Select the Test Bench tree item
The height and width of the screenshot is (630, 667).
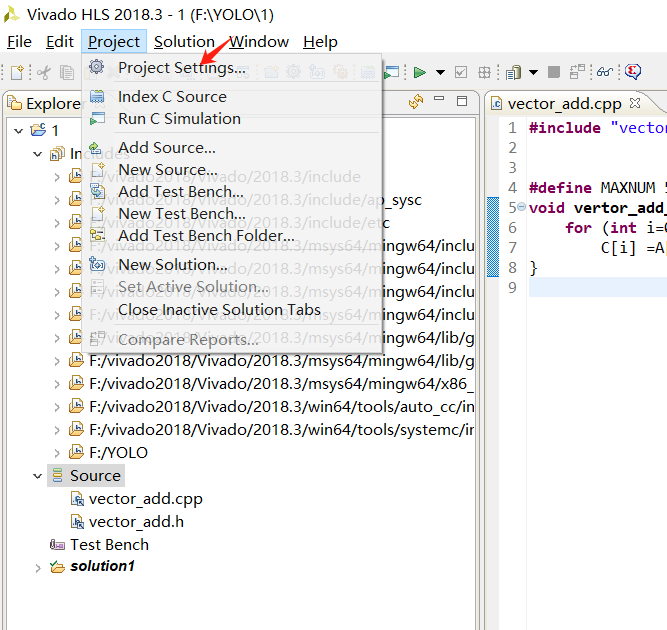109,545
